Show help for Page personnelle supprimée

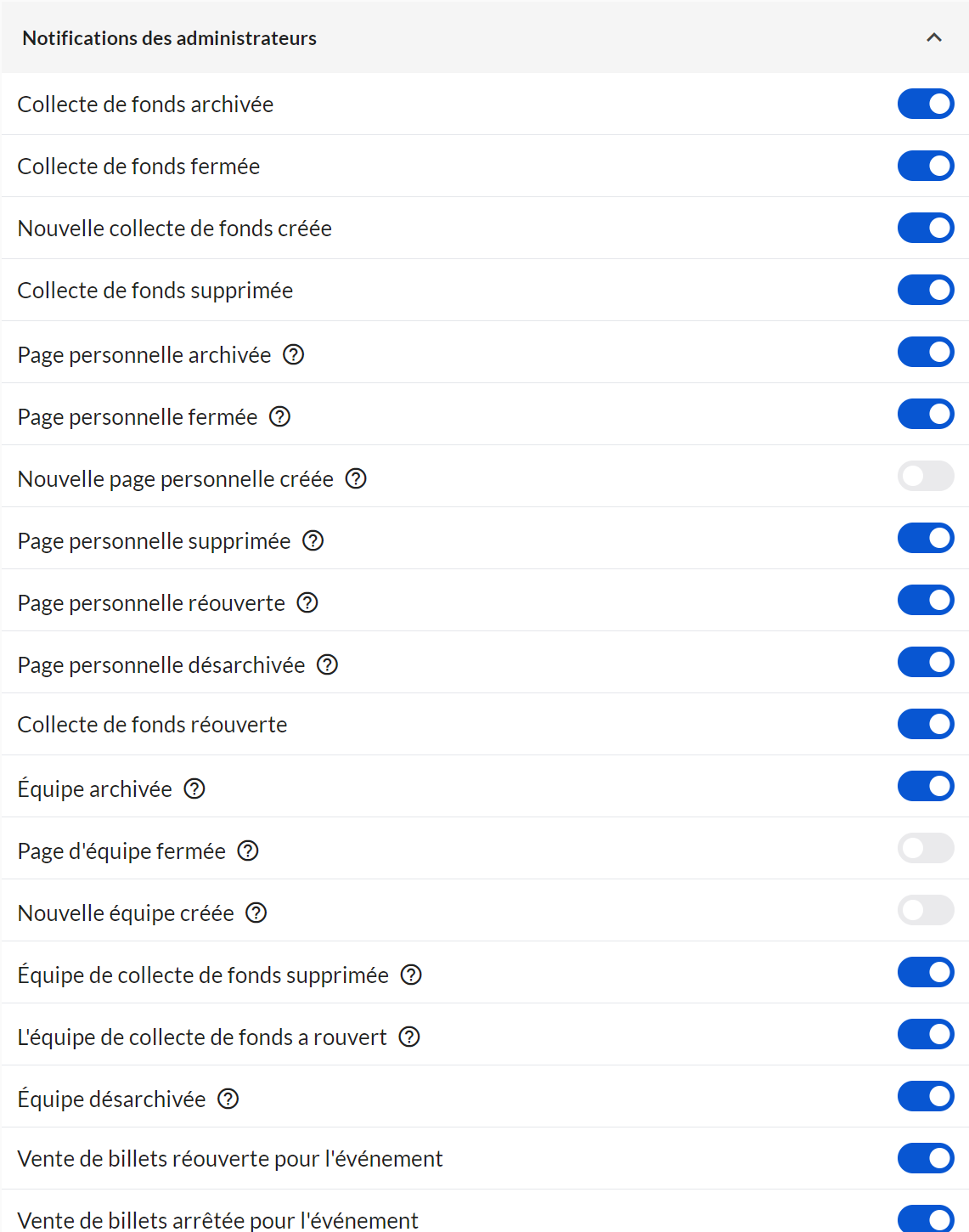313,540
